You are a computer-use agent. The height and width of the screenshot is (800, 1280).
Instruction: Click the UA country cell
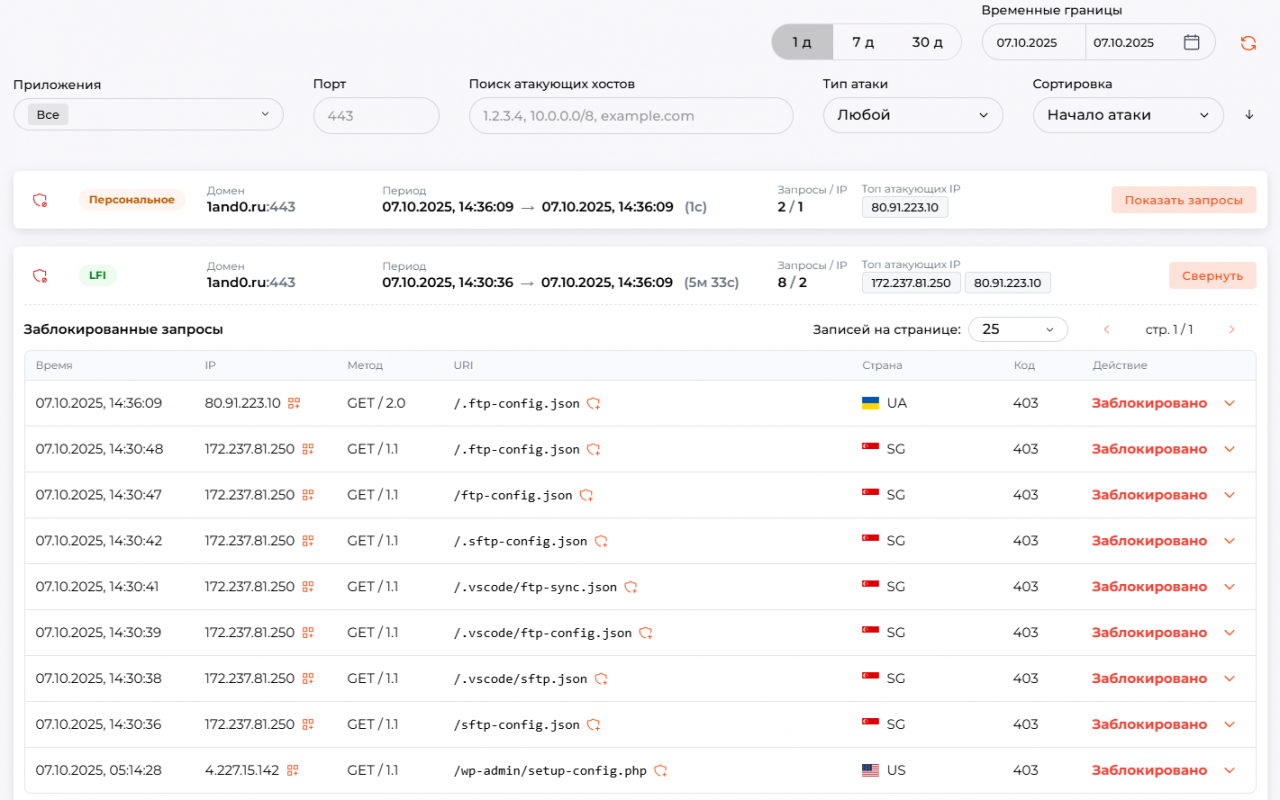coord(884,403)
